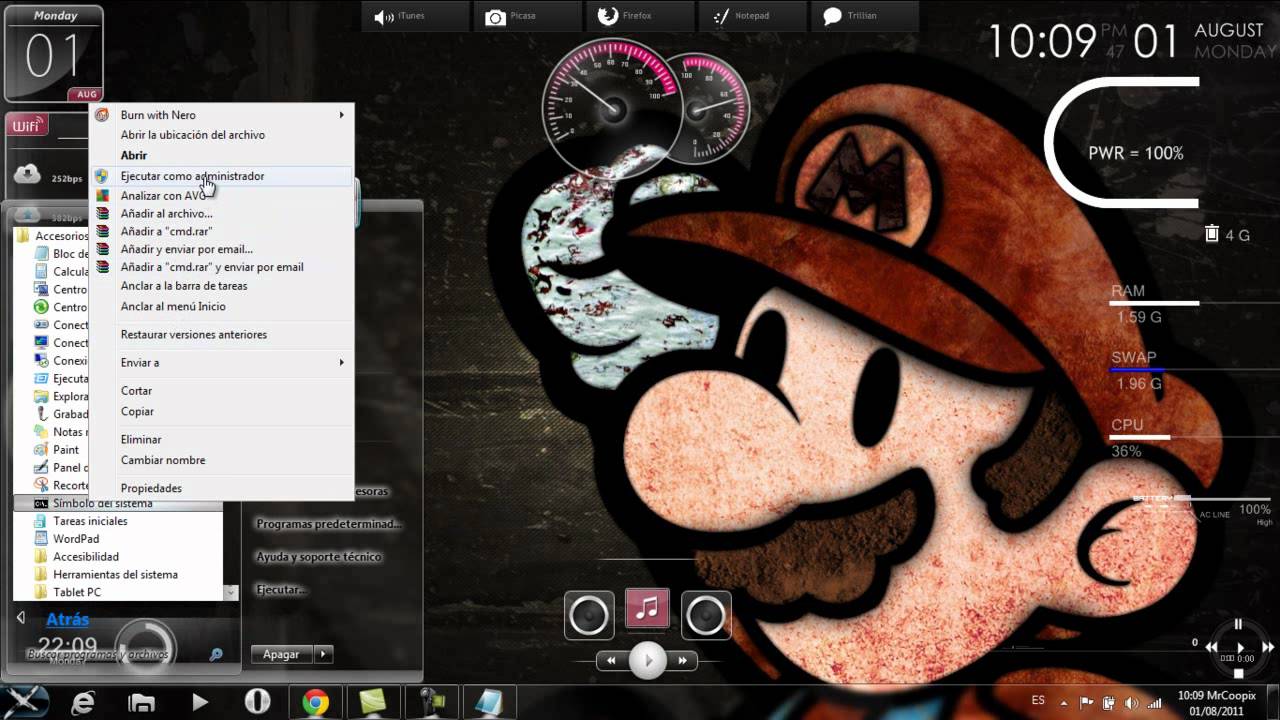Click the Start orb button
The image size is (1280, 720).
(27, 702)
